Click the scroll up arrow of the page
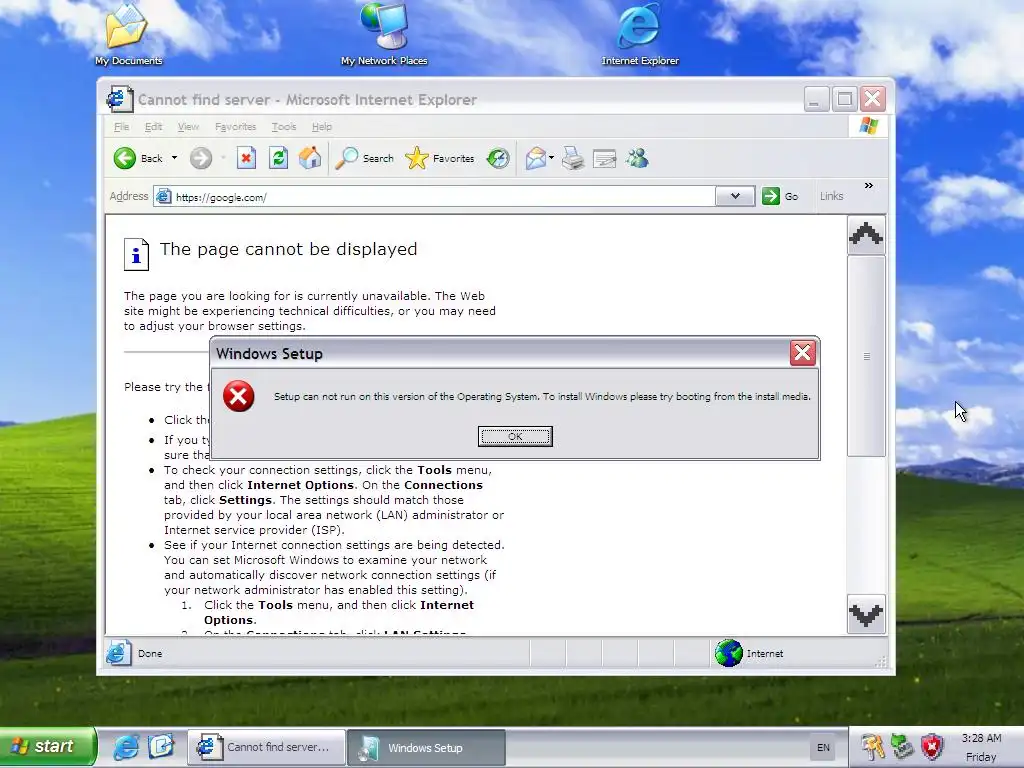 click(866, 234)
